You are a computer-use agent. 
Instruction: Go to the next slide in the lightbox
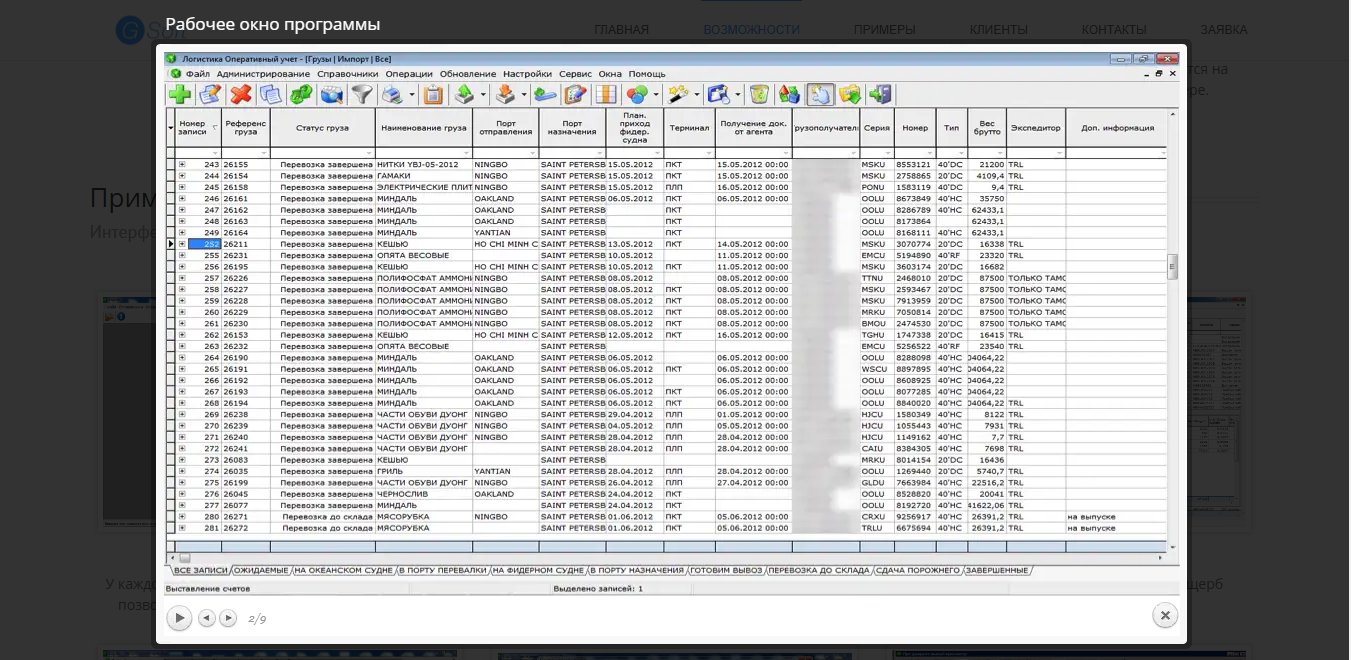[228, 618]
